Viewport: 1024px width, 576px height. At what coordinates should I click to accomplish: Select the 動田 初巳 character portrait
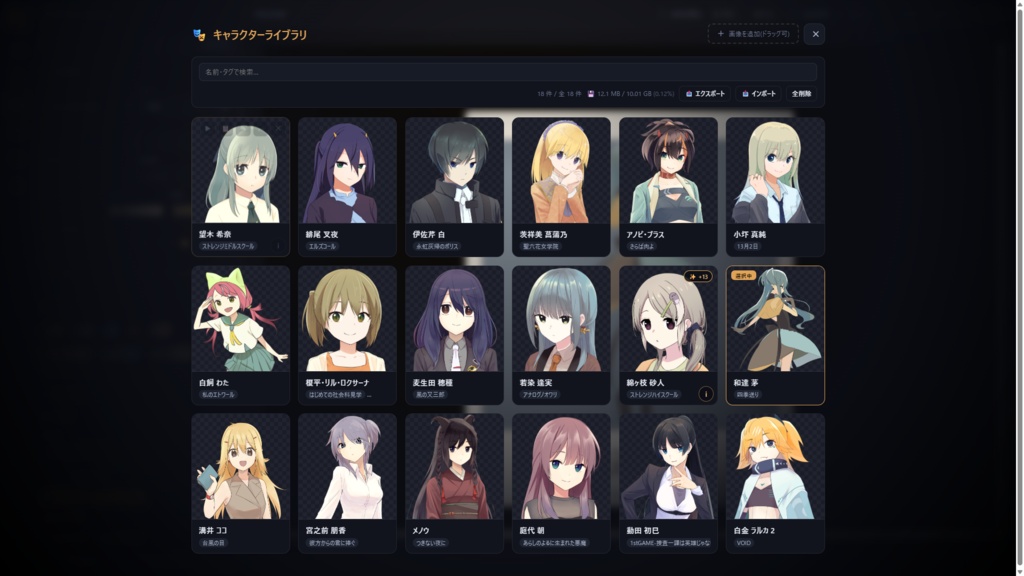click(668, 467)
